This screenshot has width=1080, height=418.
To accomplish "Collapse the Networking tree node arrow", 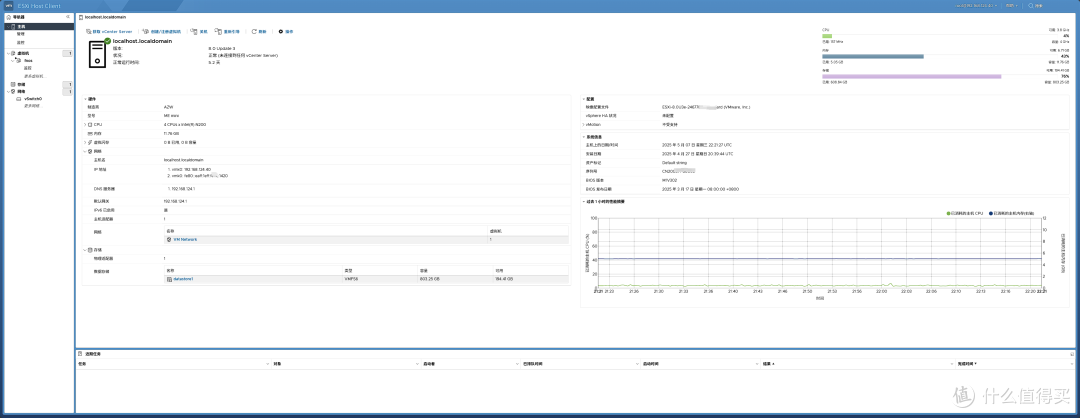I will pyautogui.click(x=8, y=91).
